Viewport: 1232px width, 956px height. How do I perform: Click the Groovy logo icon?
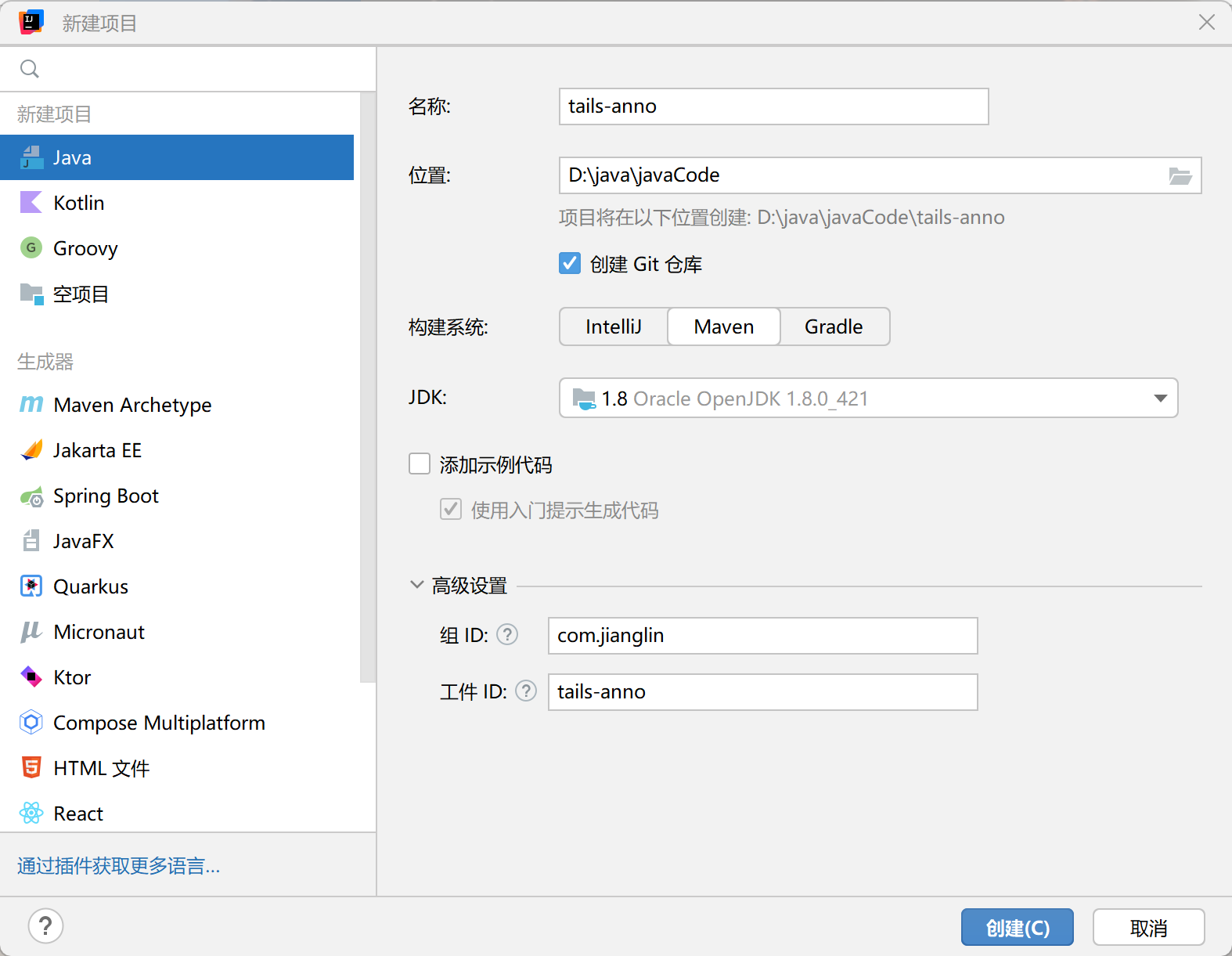point(31,248)
